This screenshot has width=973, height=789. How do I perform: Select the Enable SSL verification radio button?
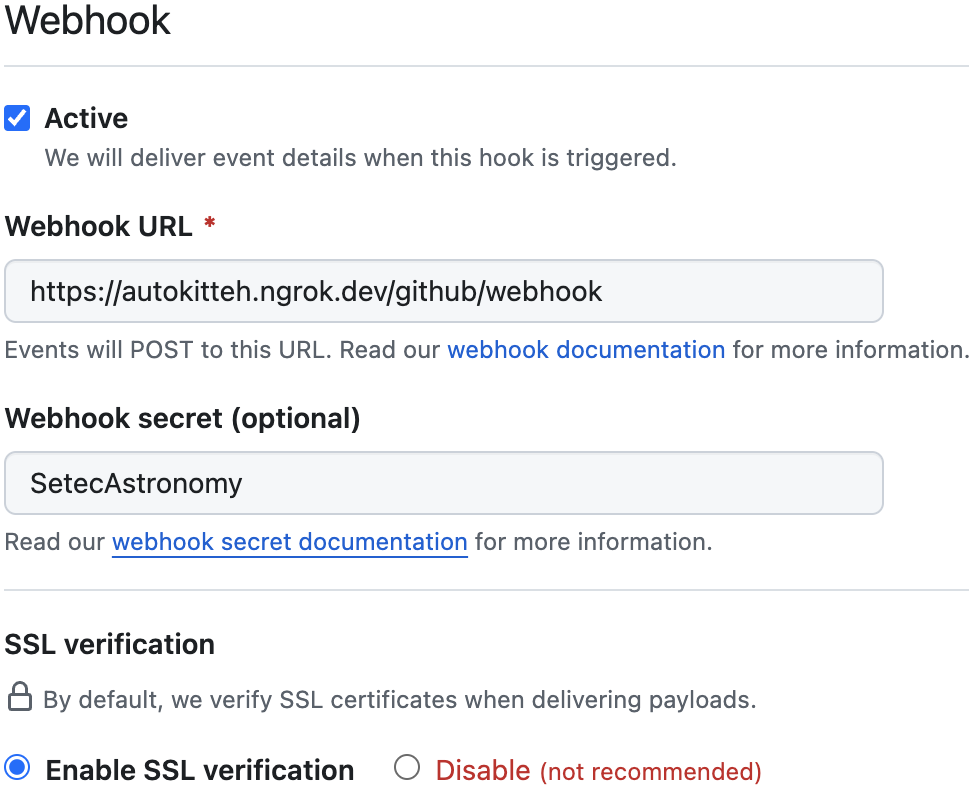(17, 767)
